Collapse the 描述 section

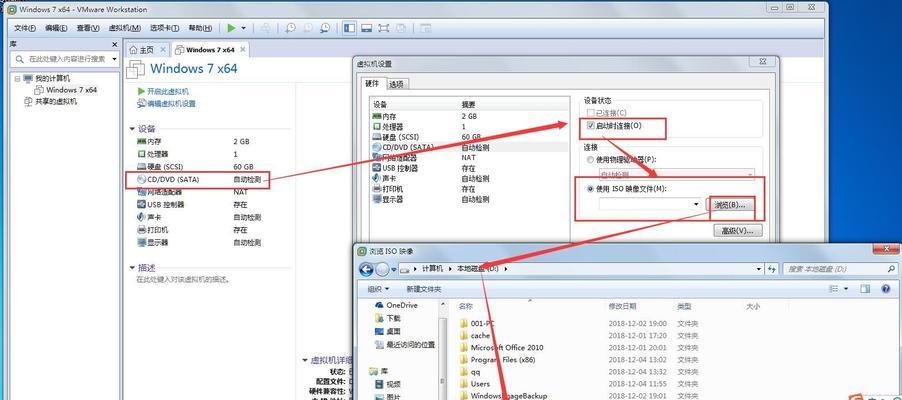pyautogui.click(x=132, y=268)
